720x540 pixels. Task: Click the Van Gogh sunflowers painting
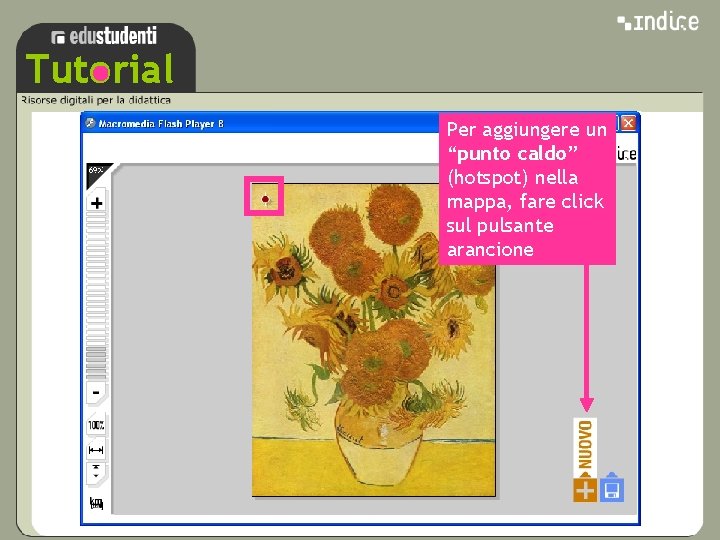[374, 340]
